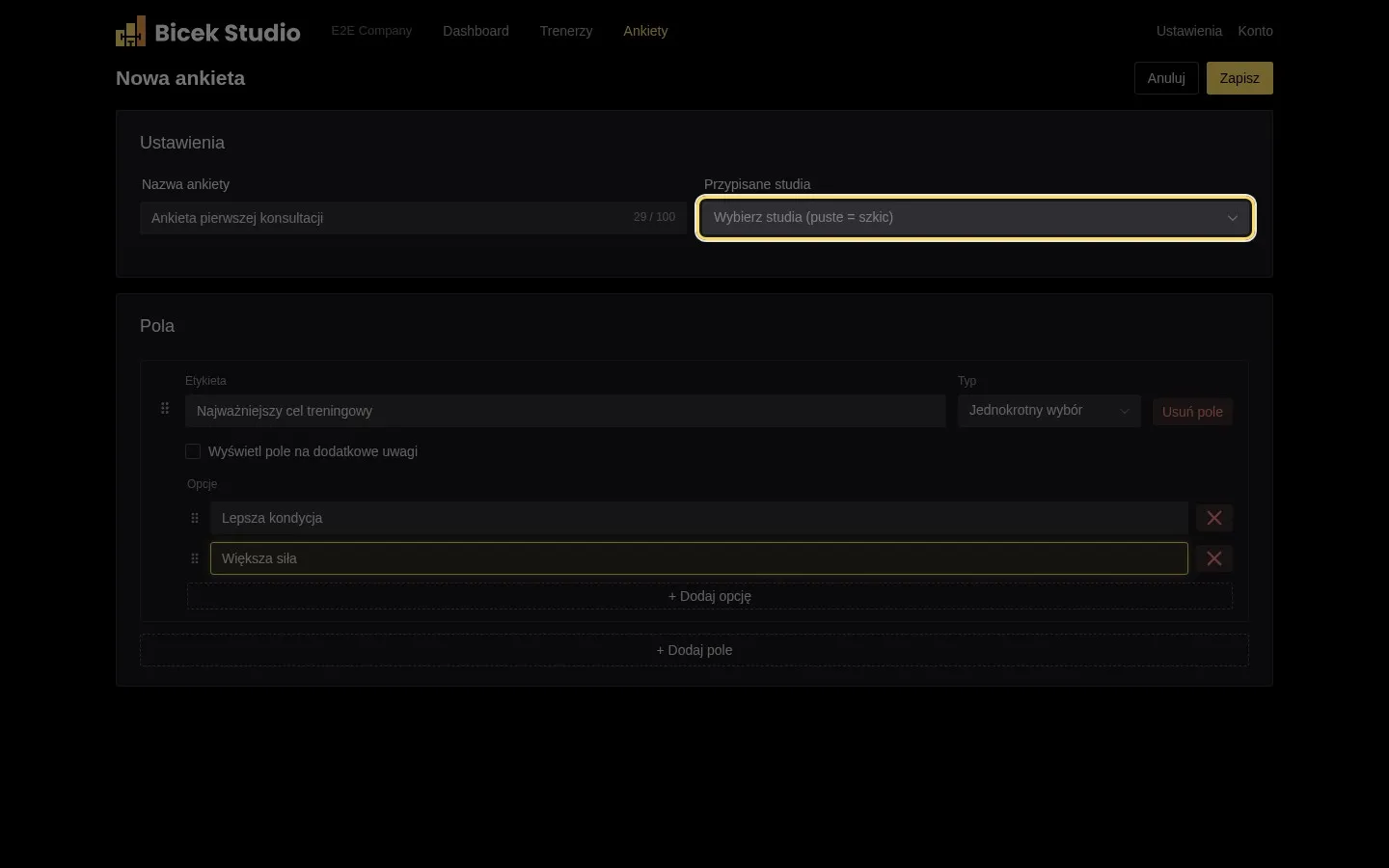1389x868 pixels.
Task: Click the drag handle beside Większa siła
Action: [x=195, y=558]
